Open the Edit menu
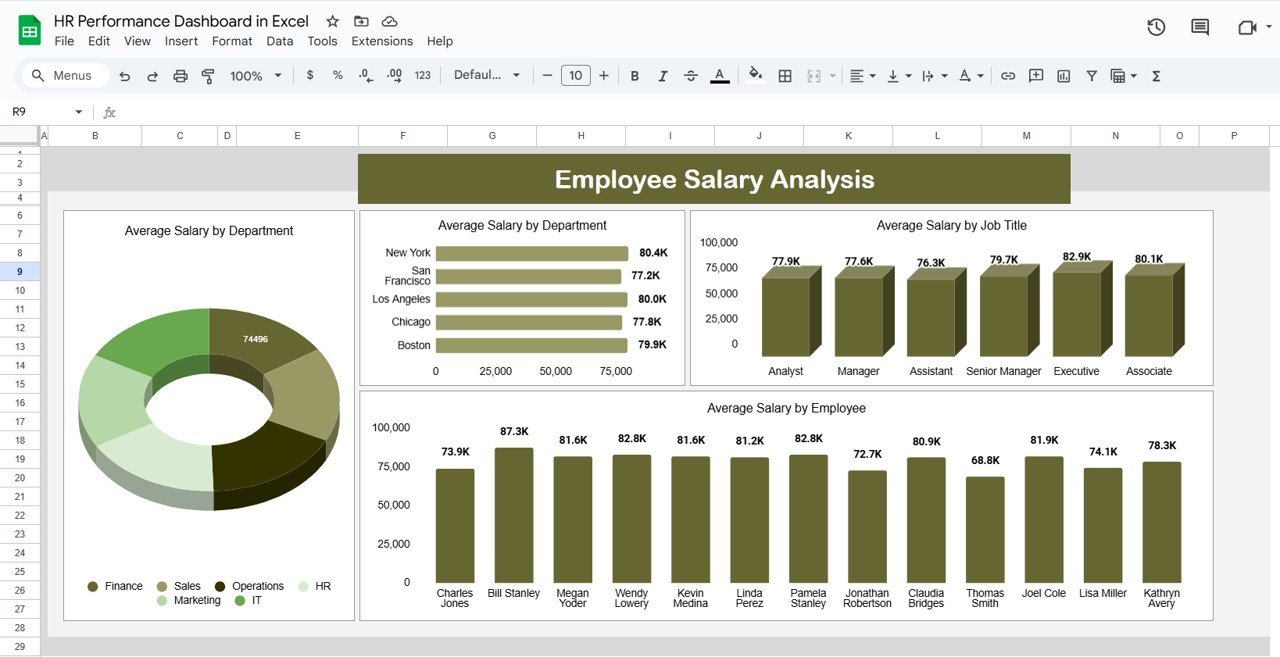The height and width of the screenshot is (657, 1280). tap(99, 41)
